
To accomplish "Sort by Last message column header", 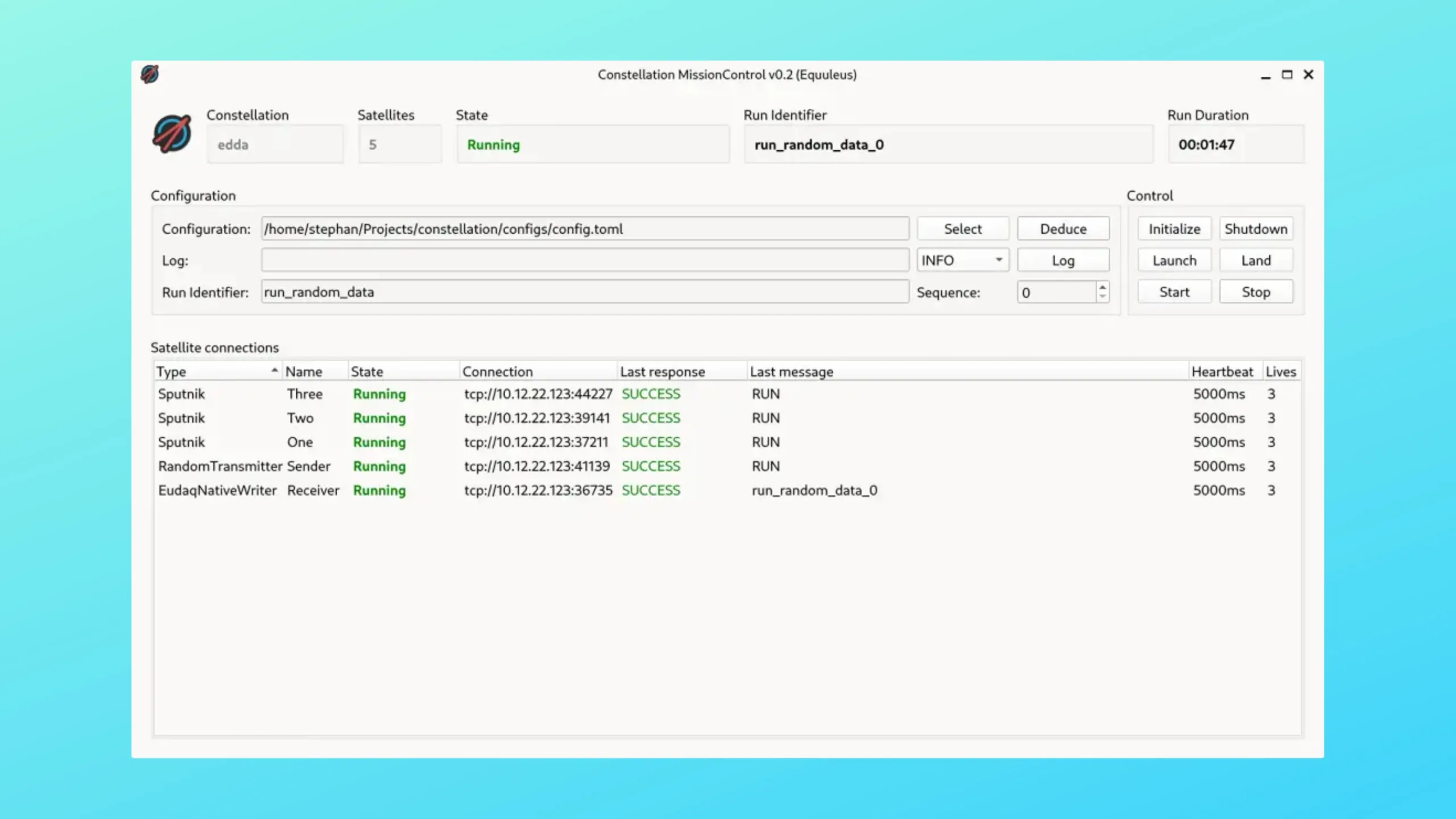I will click(x=967, y=371).
